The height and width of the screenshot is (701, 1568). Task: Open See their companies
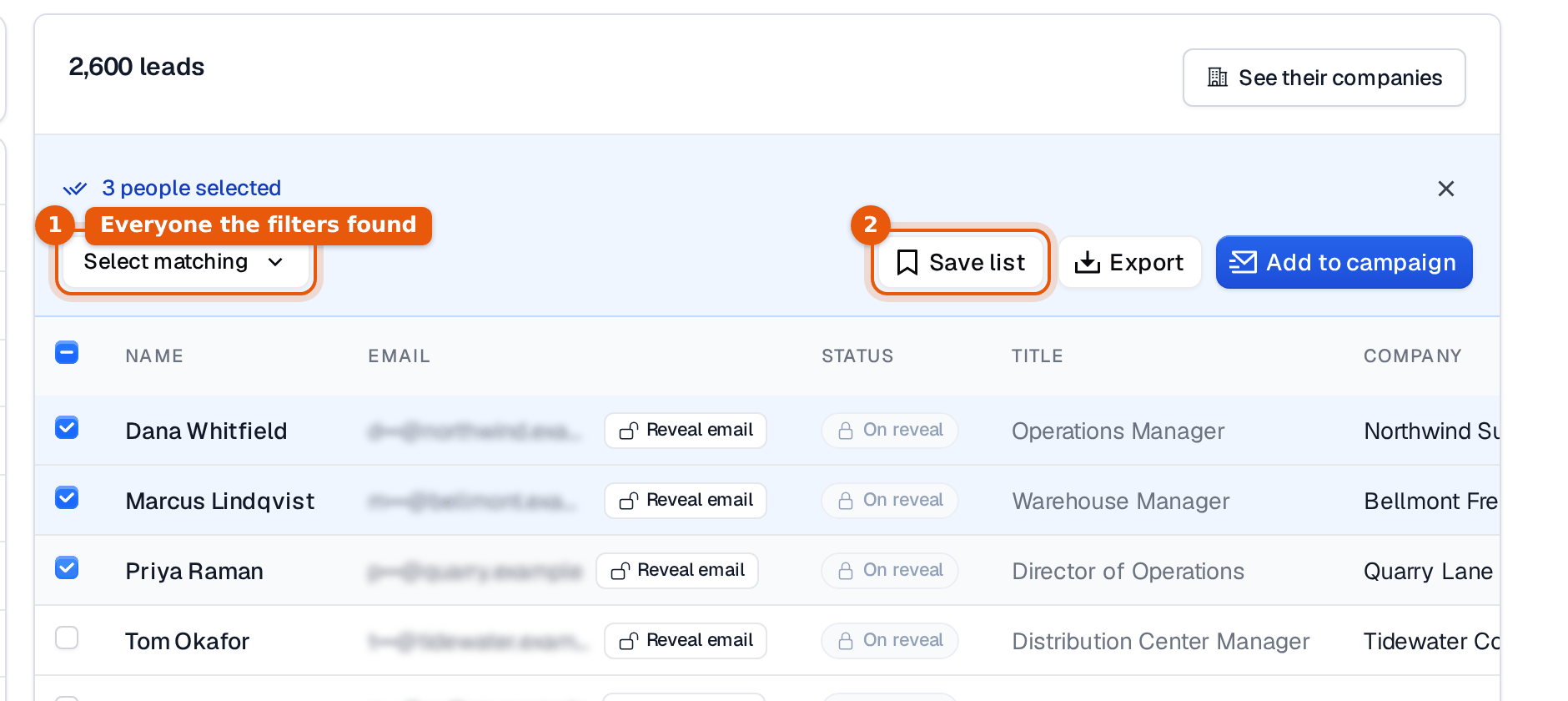click(x=1324, y=78)
